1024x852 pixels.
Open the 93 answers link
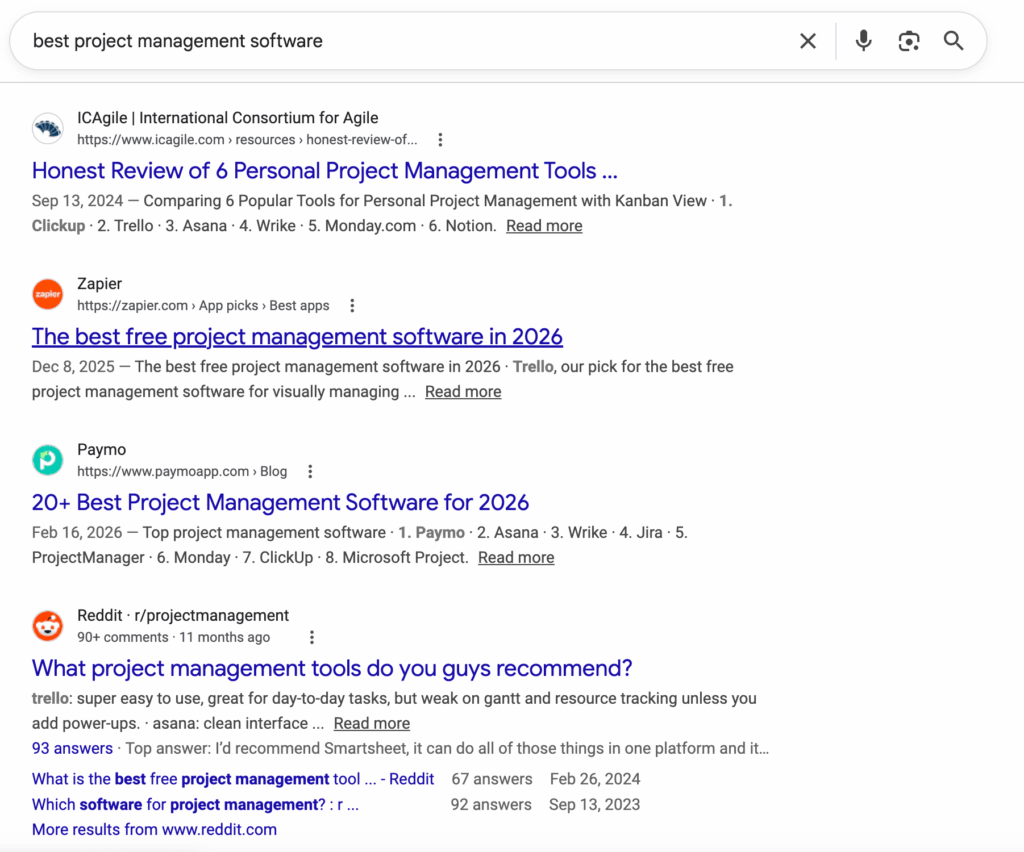[x=72, y=748]
